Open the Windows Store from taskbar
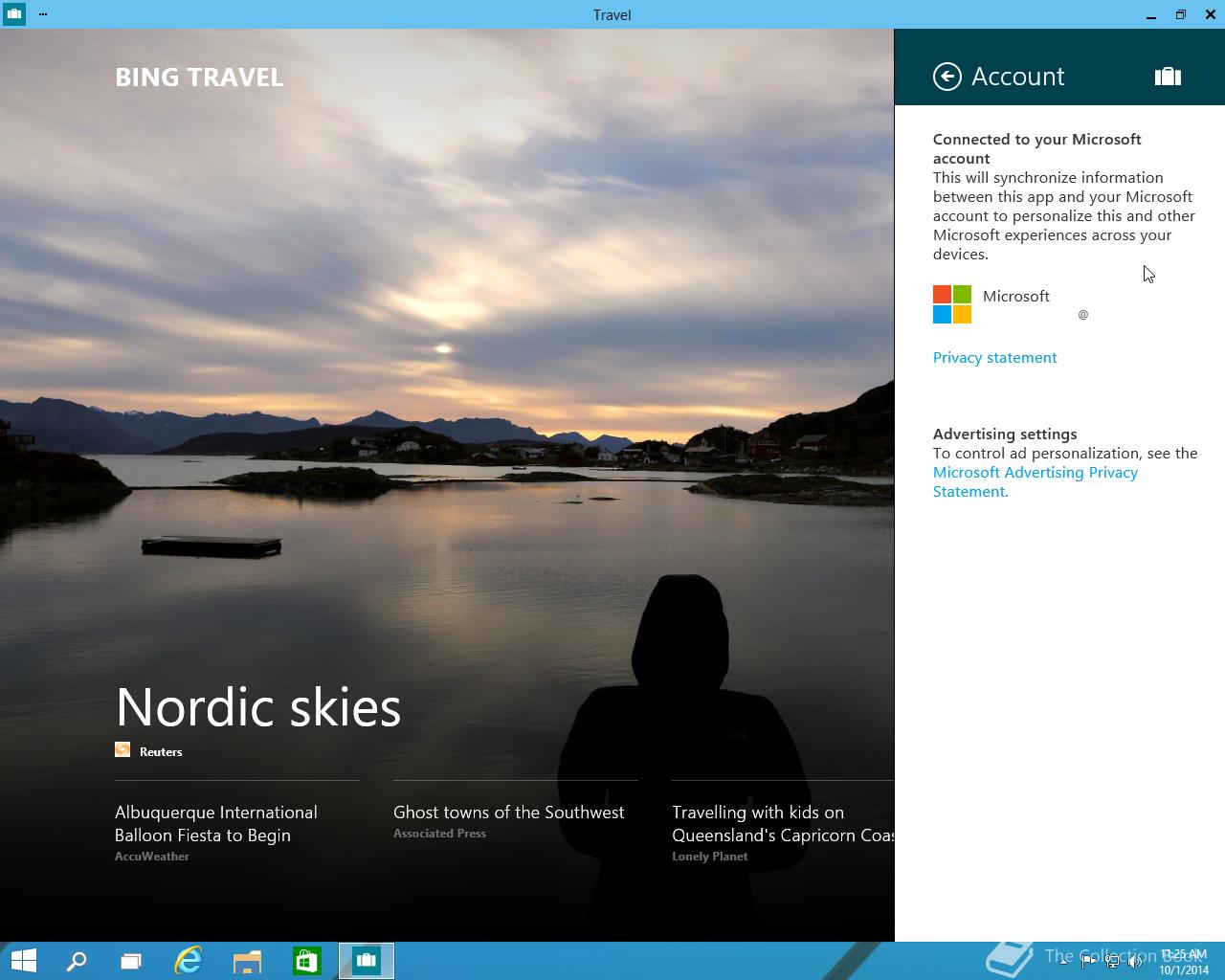This screenshot has width=1225, height=980. coord(306,961)
